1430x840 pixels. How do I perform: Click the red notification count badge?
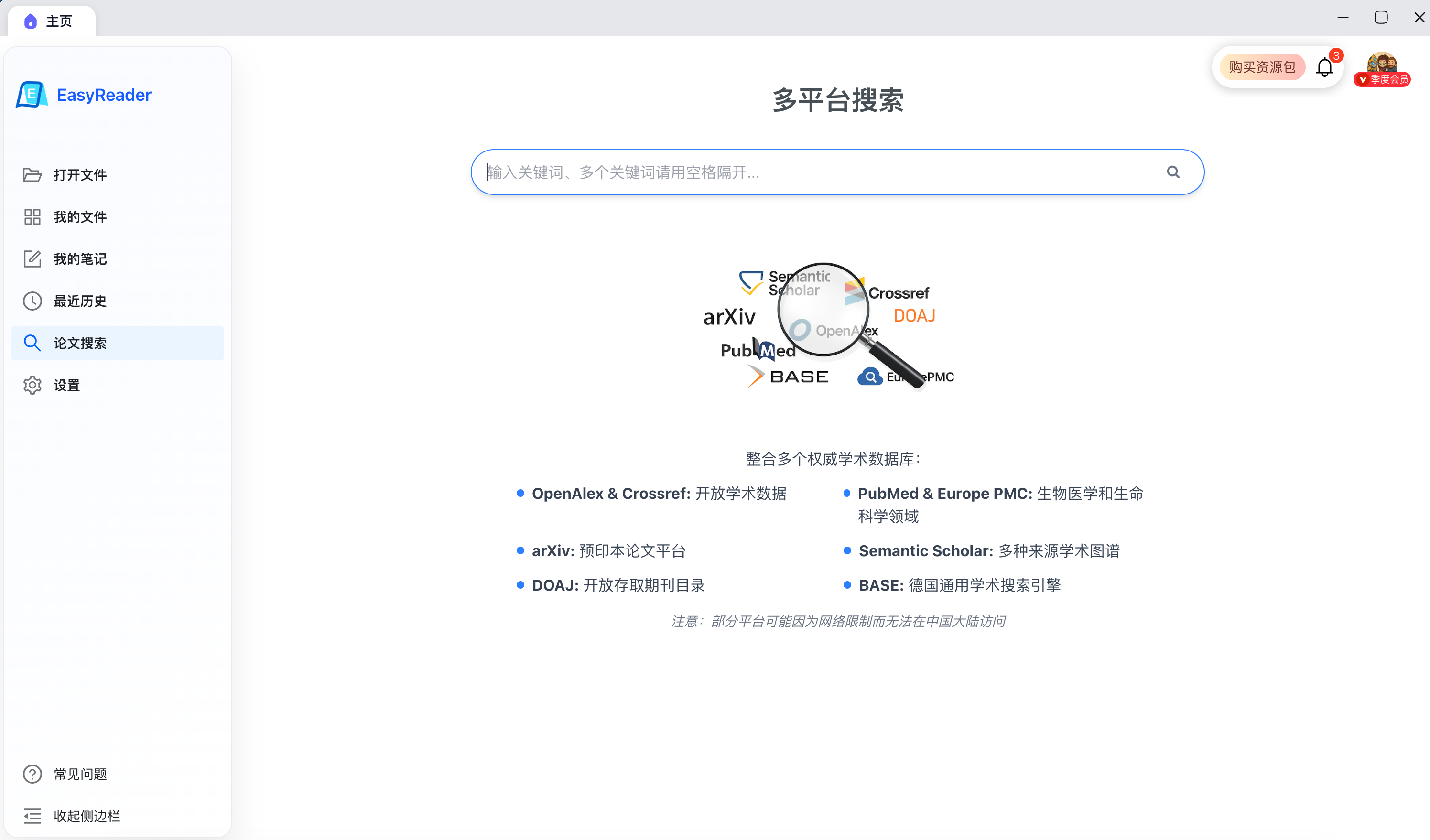click(x=1337, y=55)
